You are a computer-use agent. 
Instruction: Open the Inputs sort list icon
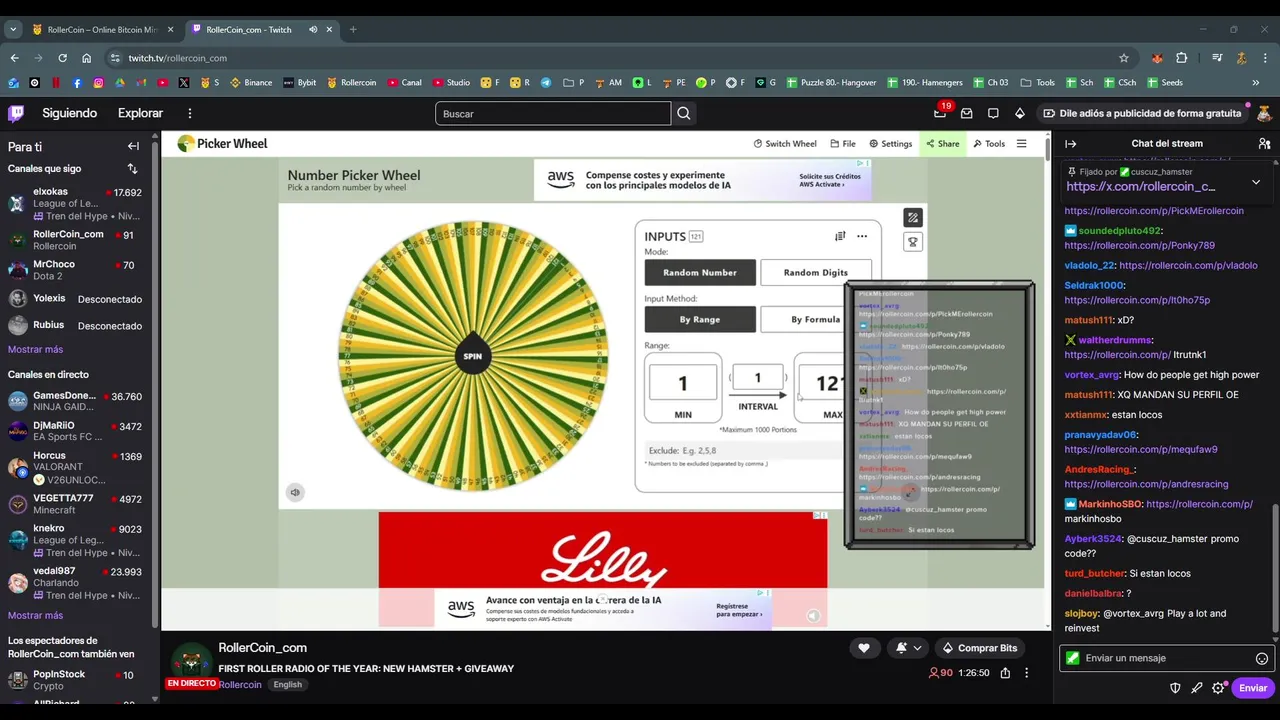840,236
